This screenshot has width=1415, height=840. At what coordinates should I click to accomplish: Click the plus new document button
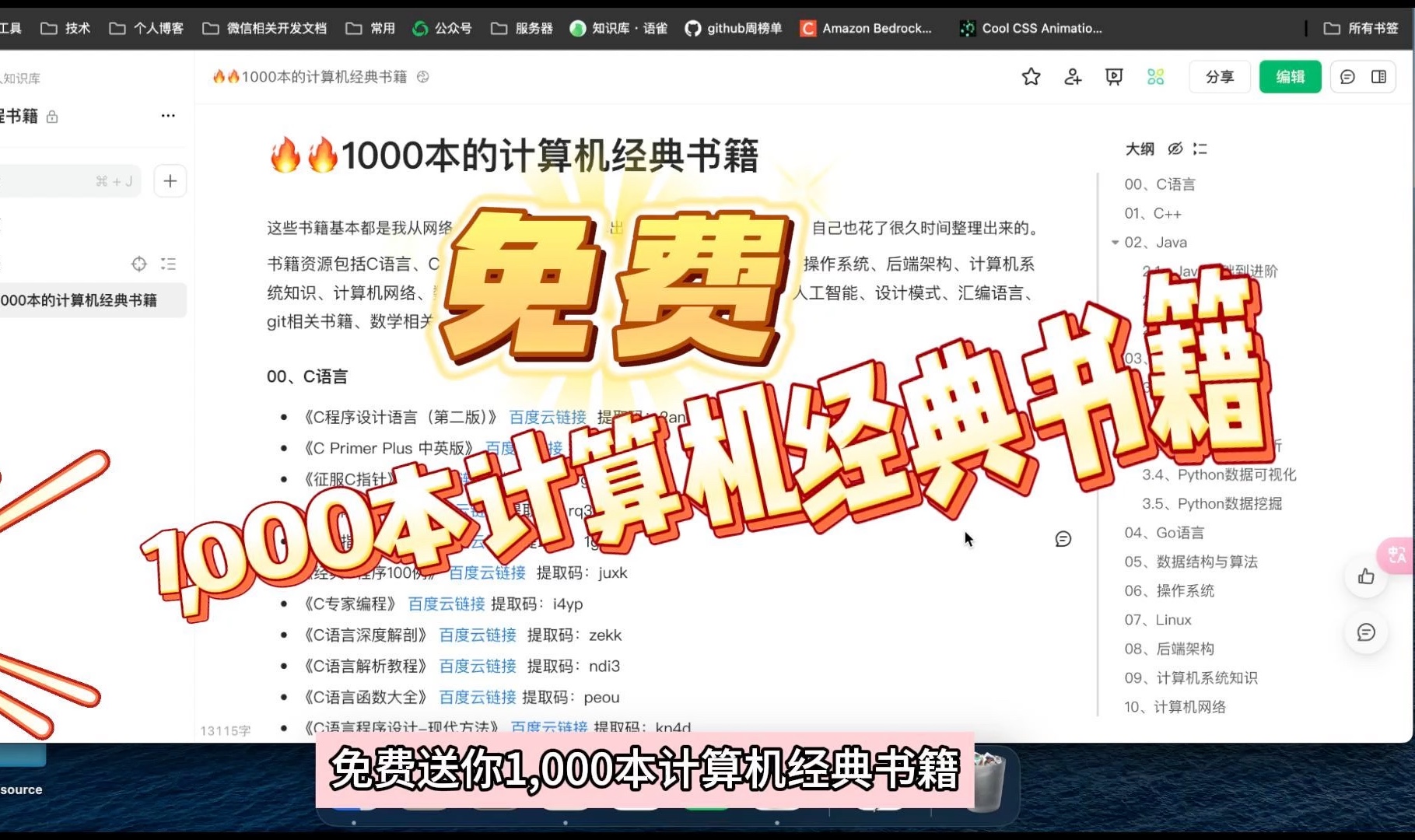pos(170,181)
